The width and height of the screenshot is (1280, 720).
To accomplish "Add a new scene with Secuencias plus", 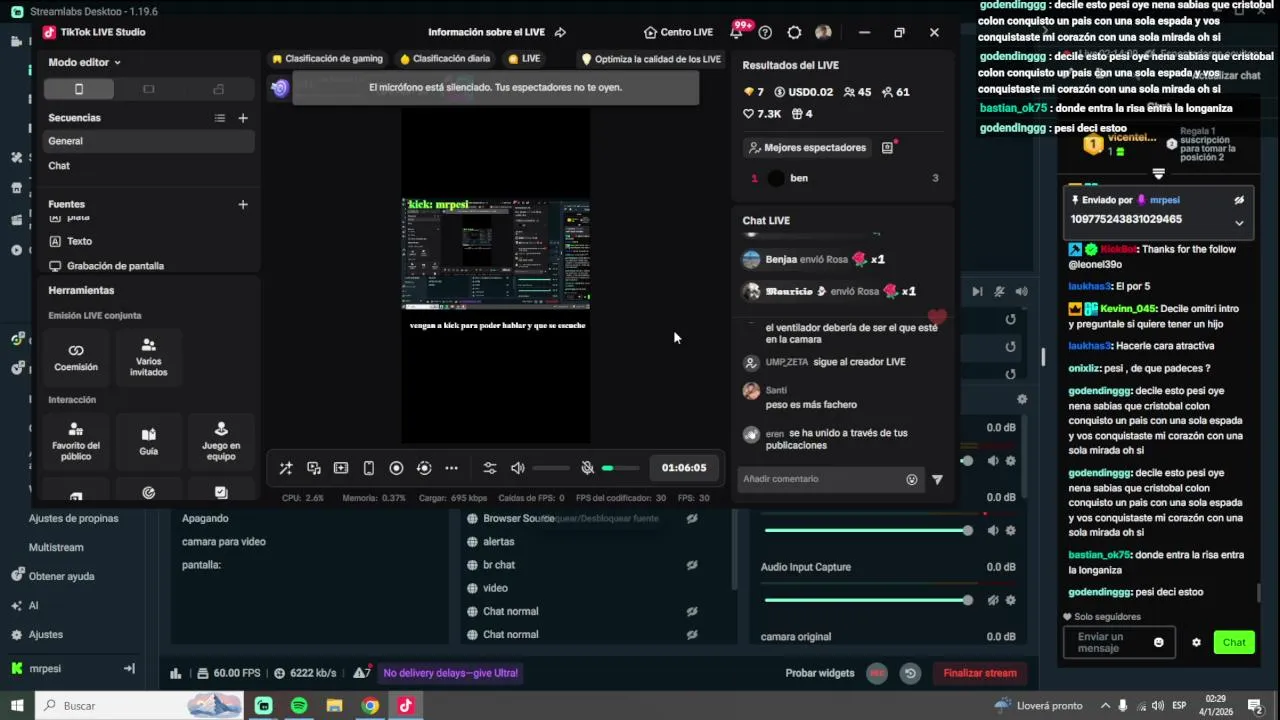I will click(242, 118).
